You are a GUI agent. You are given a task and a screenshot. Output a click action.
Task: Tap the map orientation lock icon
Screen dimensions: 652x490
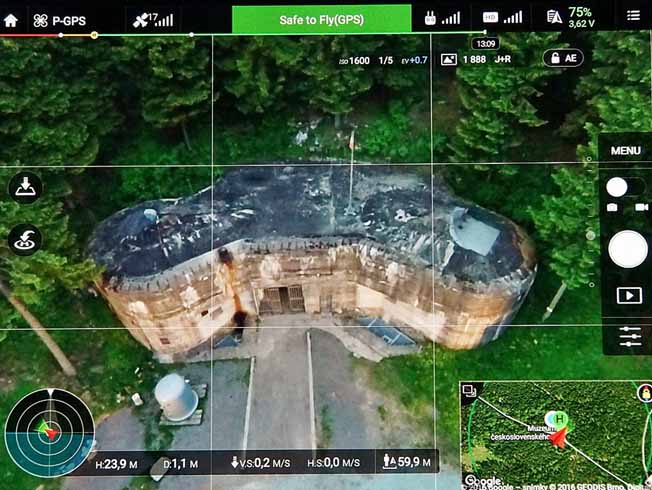point(645,392)
